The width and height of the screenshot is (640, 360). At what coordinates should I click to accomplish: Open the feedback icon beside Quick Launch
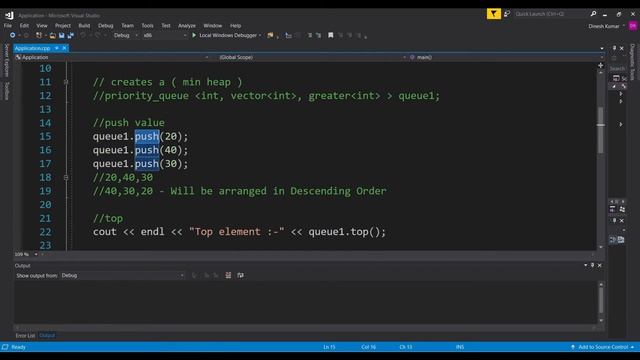coord(507,14)
